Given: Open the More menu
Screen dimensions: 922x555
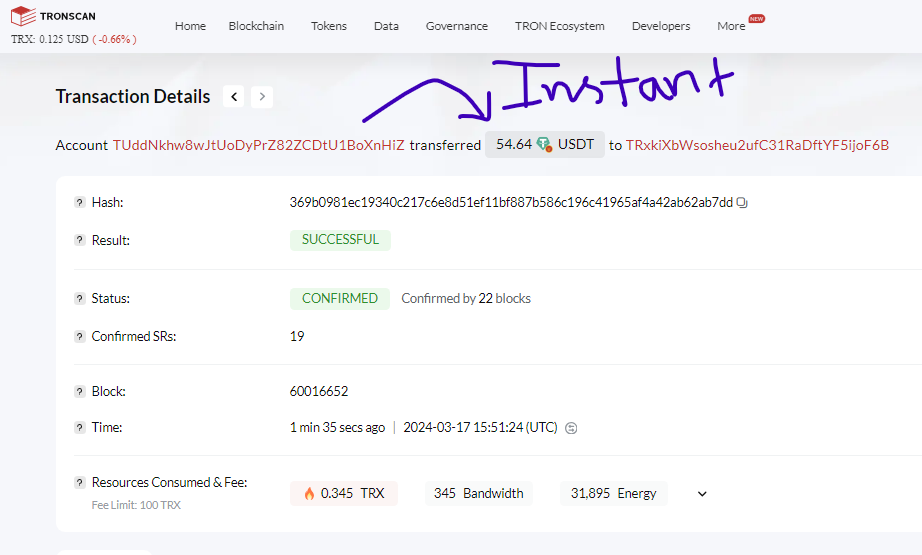Looking at the screenshot, I should pos(731,26).
